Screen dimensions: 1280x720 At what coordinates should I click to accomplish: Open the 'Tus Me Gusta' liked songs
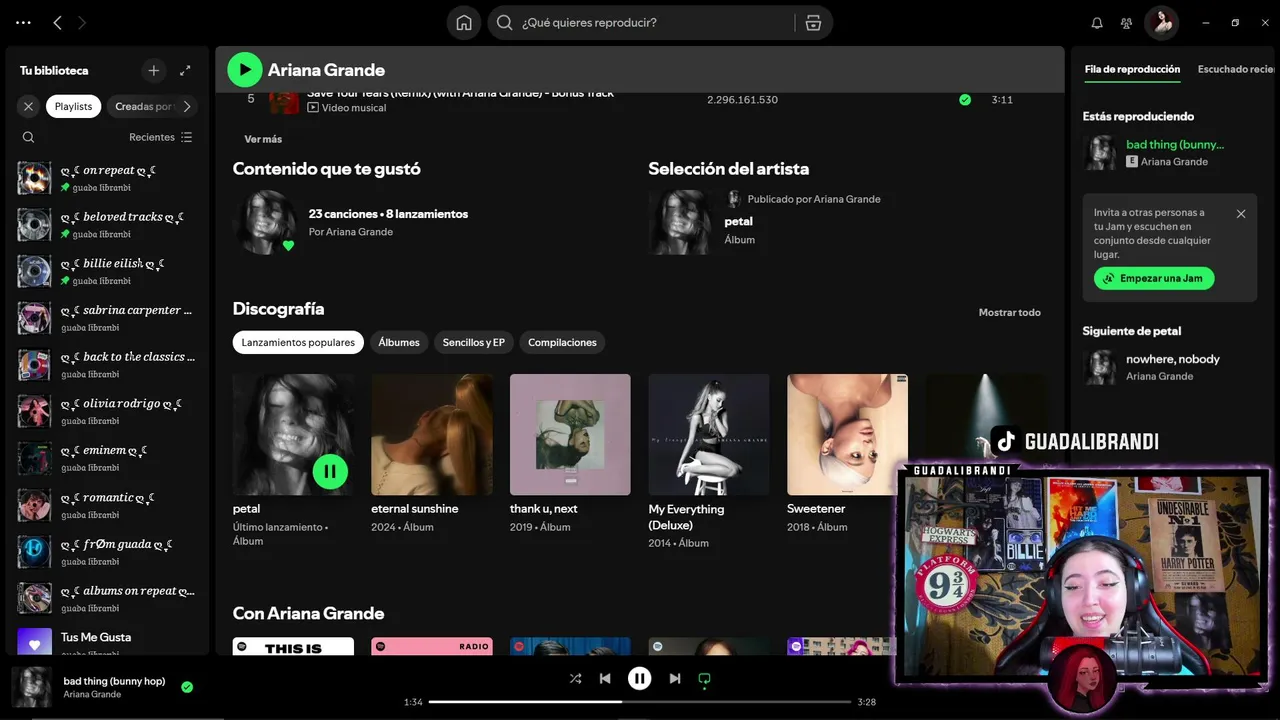pos(107,643)
